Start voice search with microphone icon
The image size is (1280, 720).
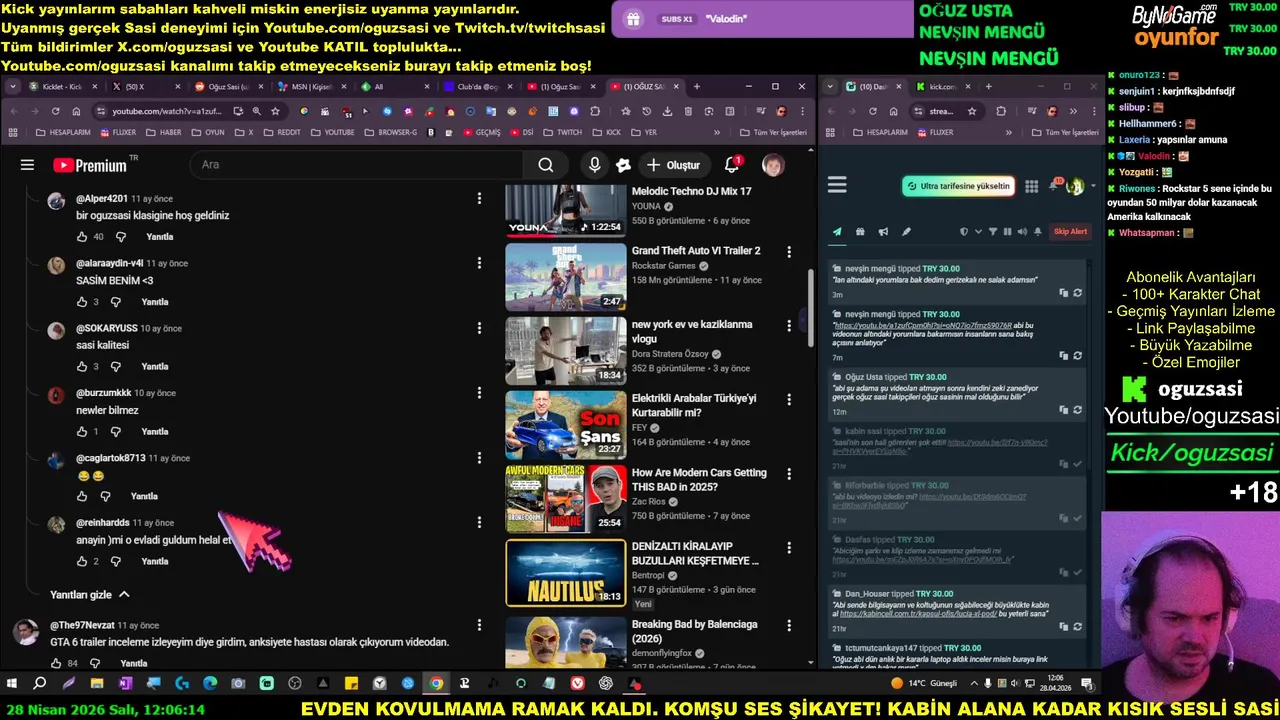[595, 165]
